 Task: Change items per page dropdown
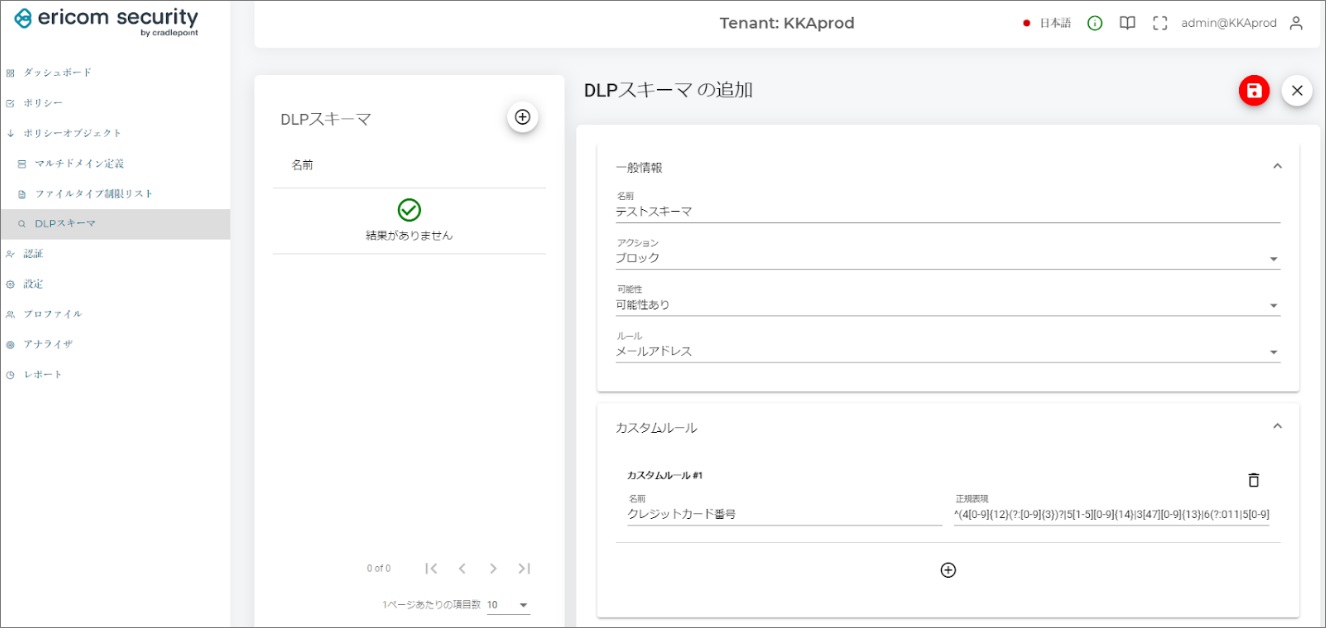pos(508,605)
